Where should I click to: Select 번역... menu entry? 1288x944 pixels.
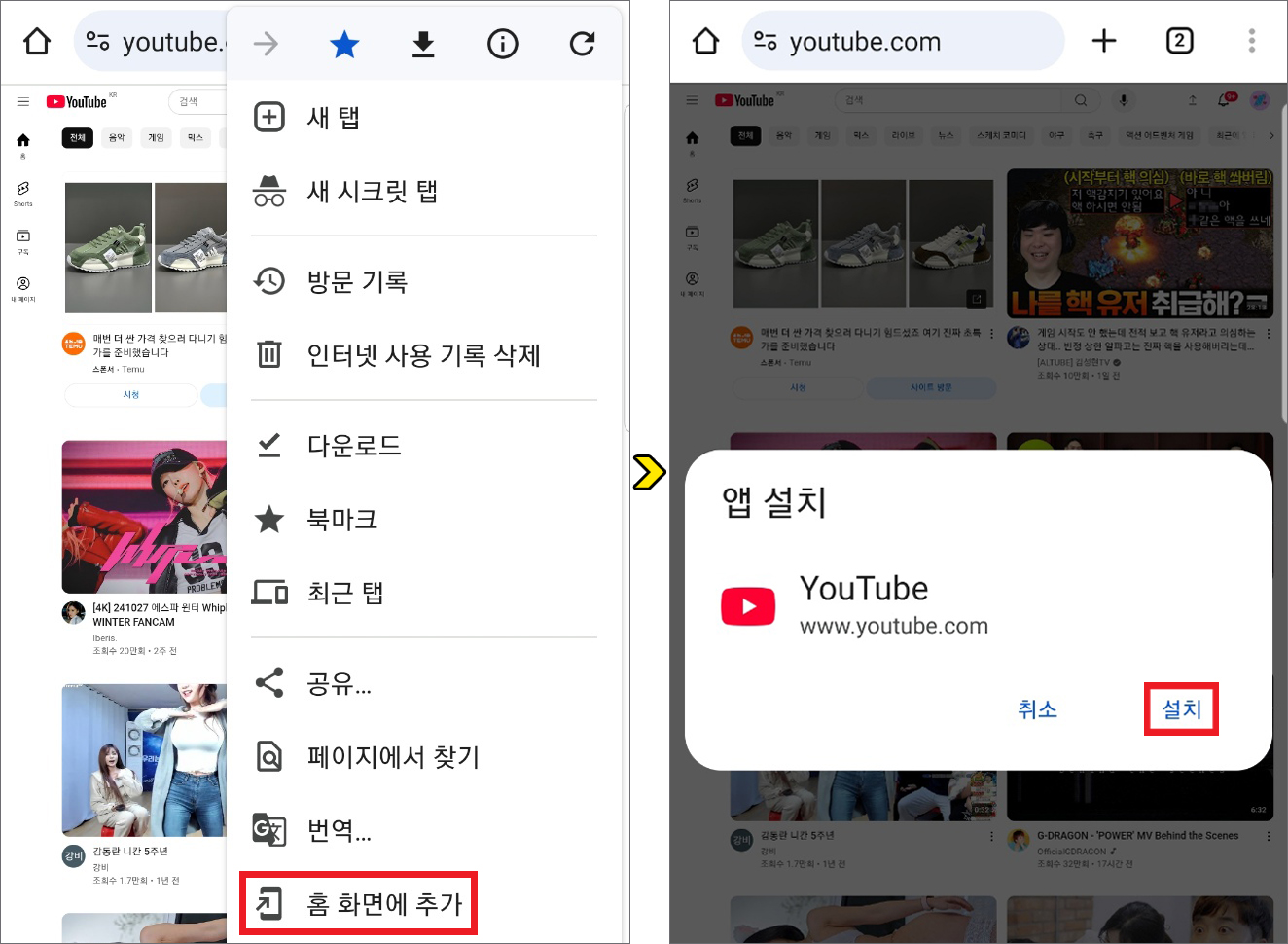(x=424, y=830)
